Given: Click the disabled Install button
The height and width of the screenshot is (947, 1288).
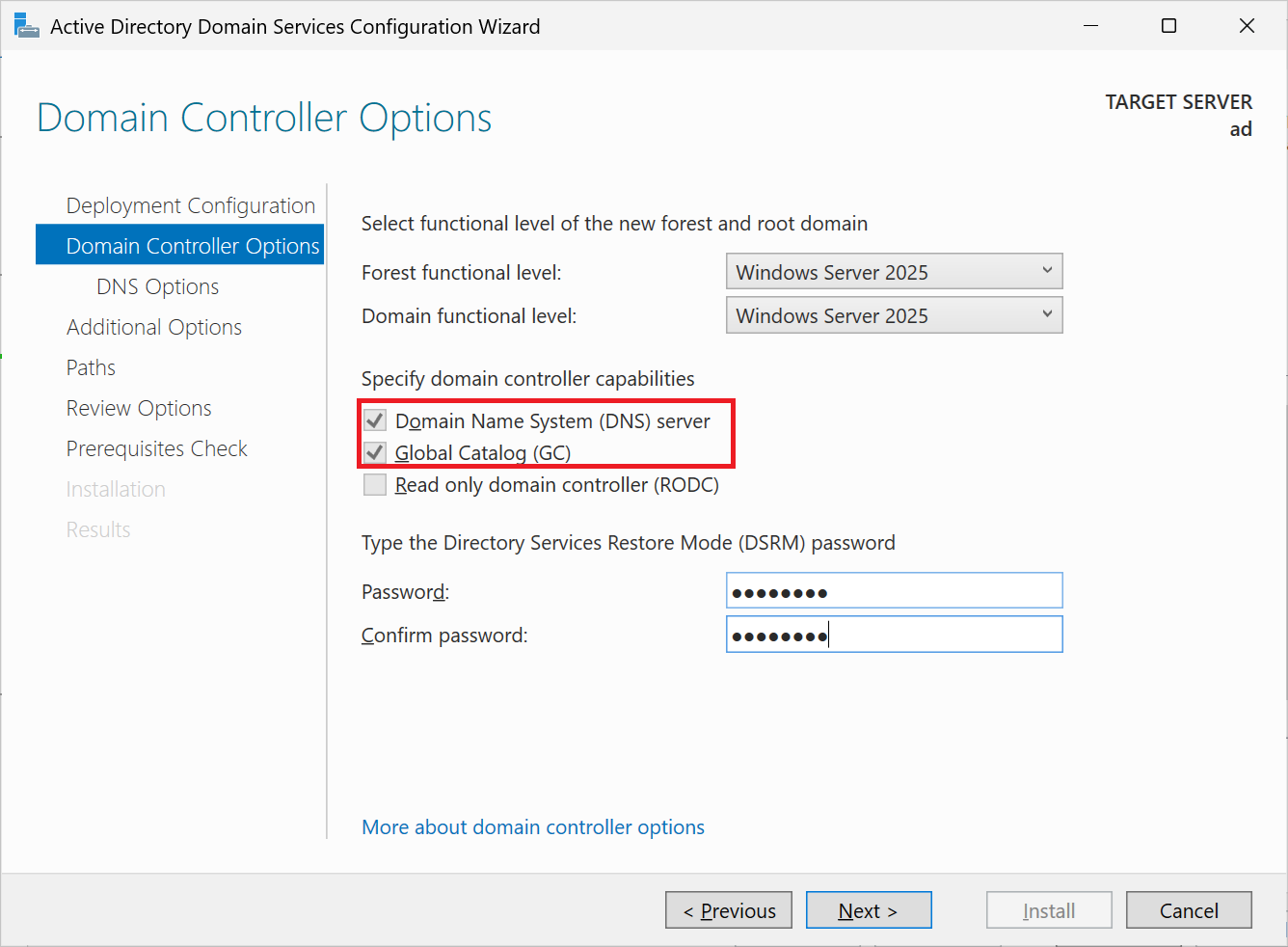Looking at the screenshot, I should click(x=1049, y=910).
